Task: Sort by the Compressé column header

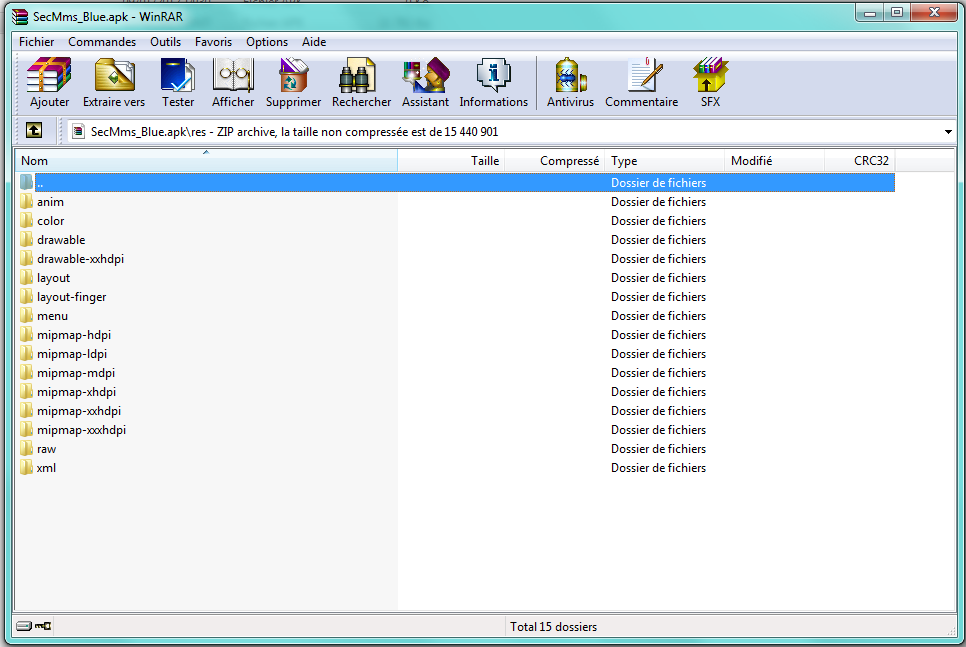Action: coord(554,161)
